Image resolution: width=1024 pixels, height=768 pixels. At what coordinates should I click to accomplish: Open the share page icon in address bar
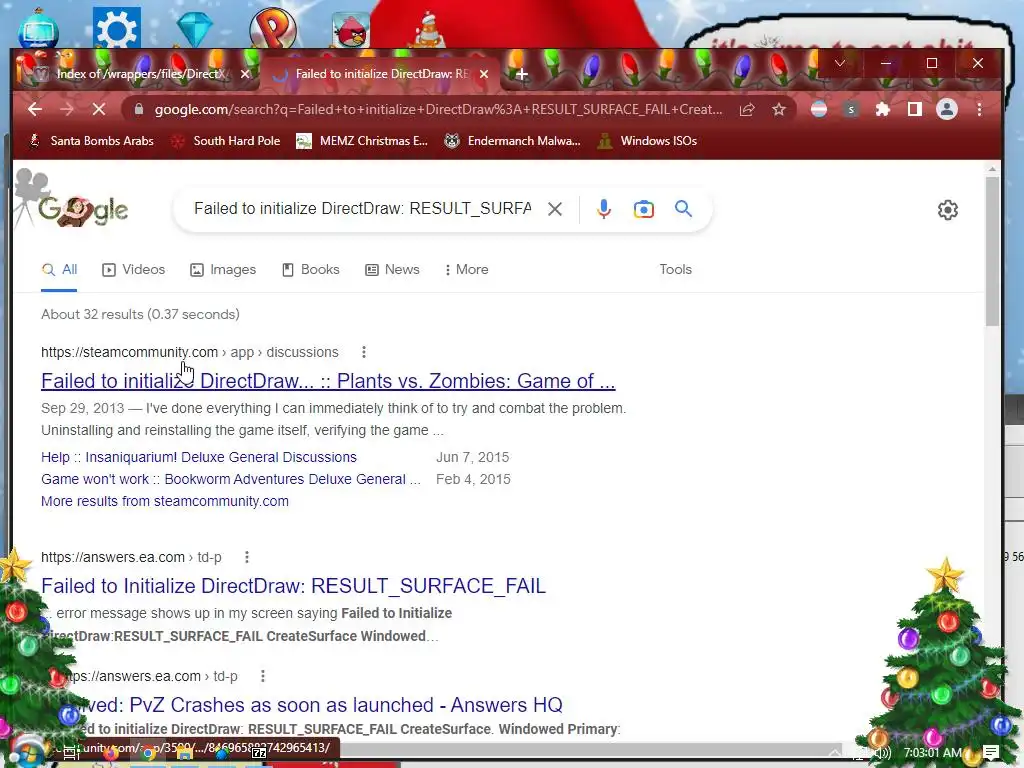coord(747,110)
